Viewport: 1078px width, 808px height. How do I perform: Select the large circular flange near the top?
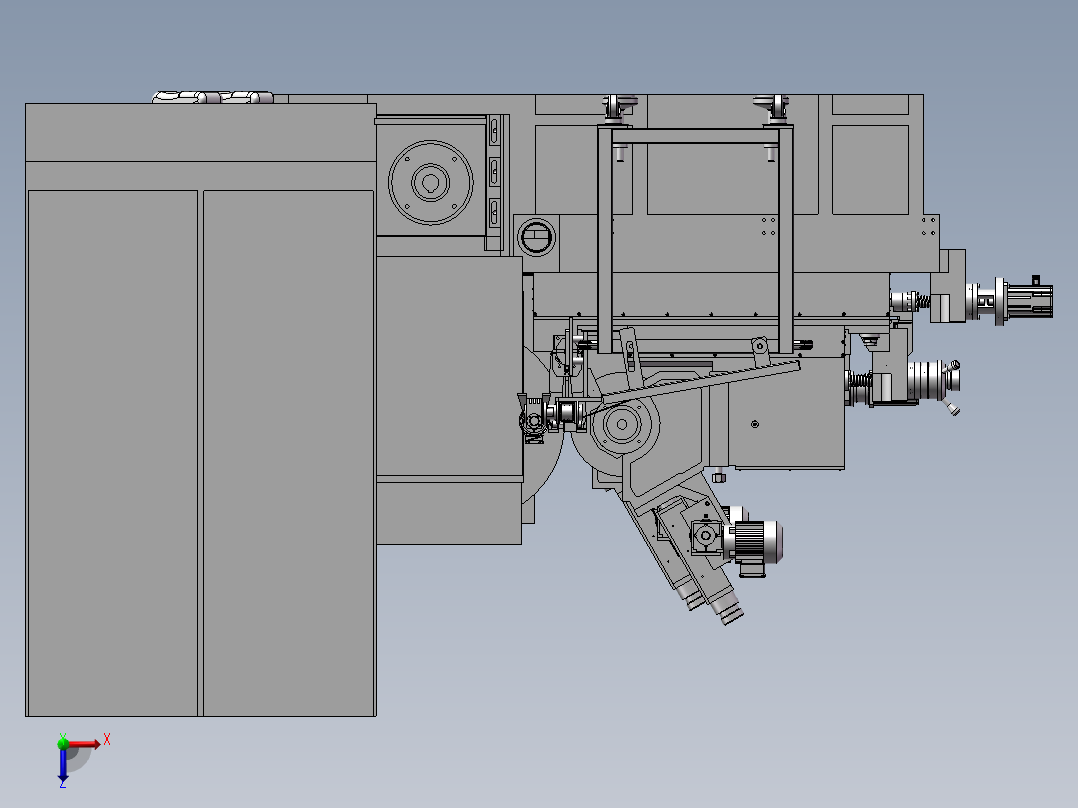tap(431, 182)
